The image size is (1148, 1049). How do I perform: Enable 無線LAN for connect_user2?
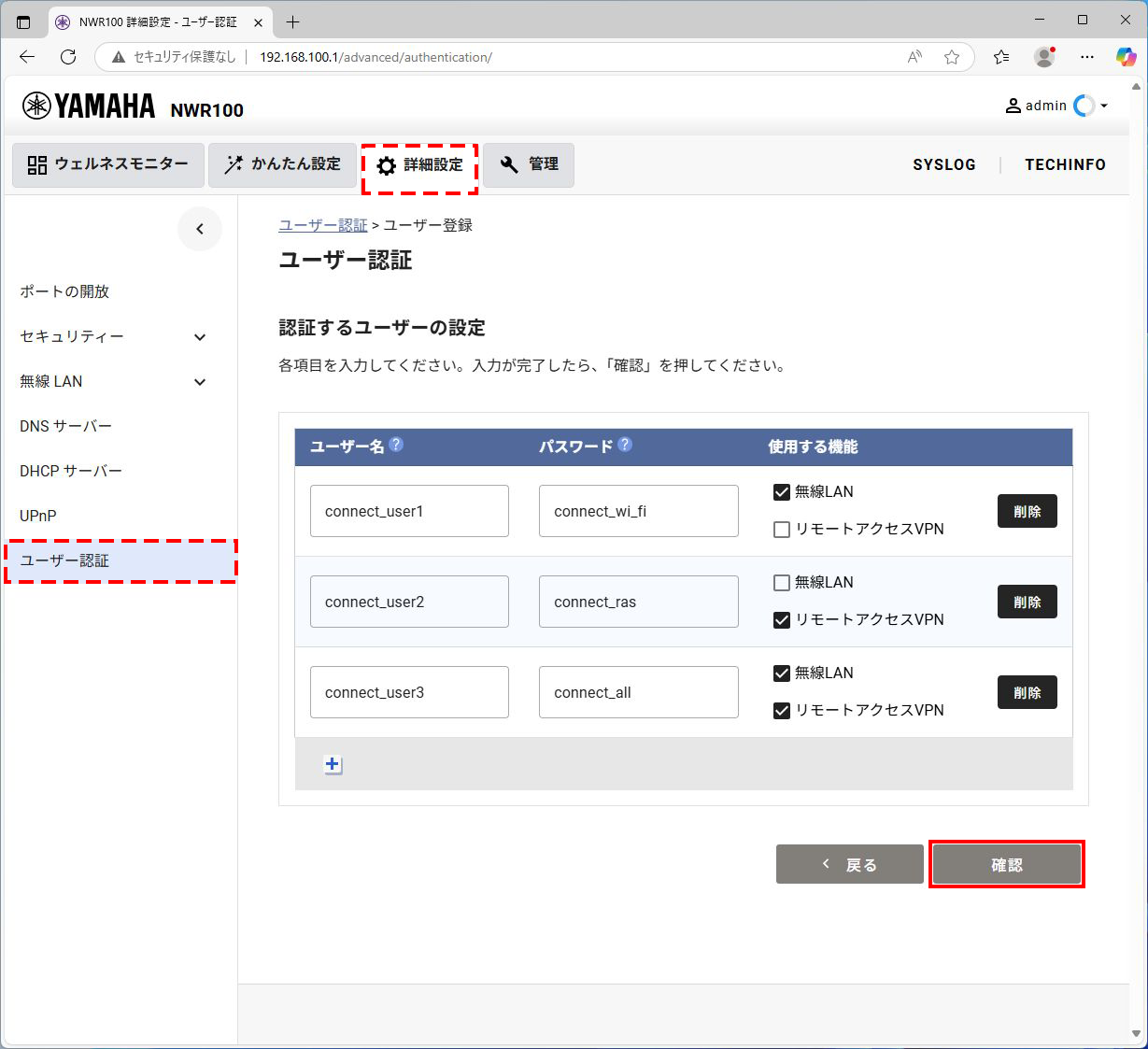pos(781,582)
